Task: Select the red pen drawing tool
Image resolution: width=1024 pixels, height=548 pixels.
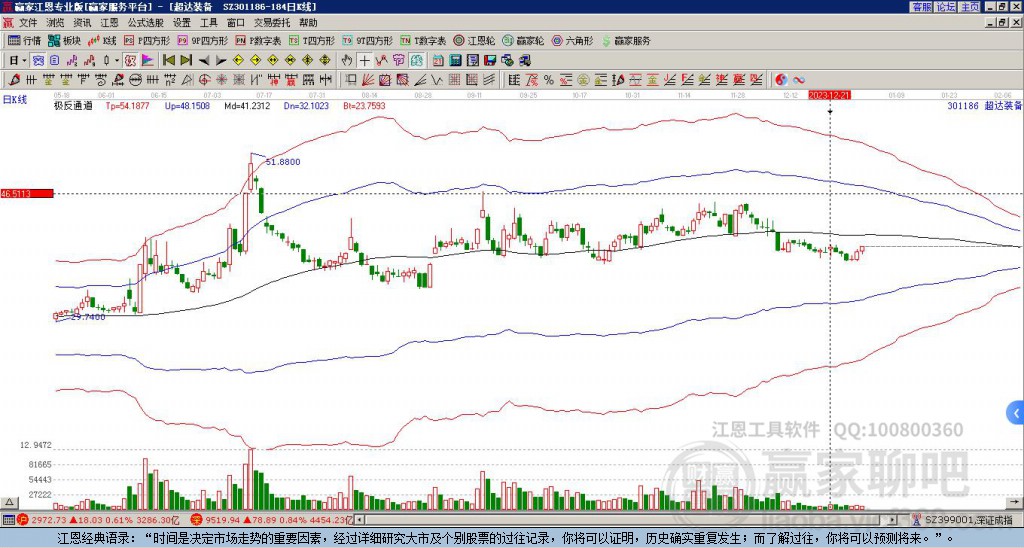Action: 13,80
